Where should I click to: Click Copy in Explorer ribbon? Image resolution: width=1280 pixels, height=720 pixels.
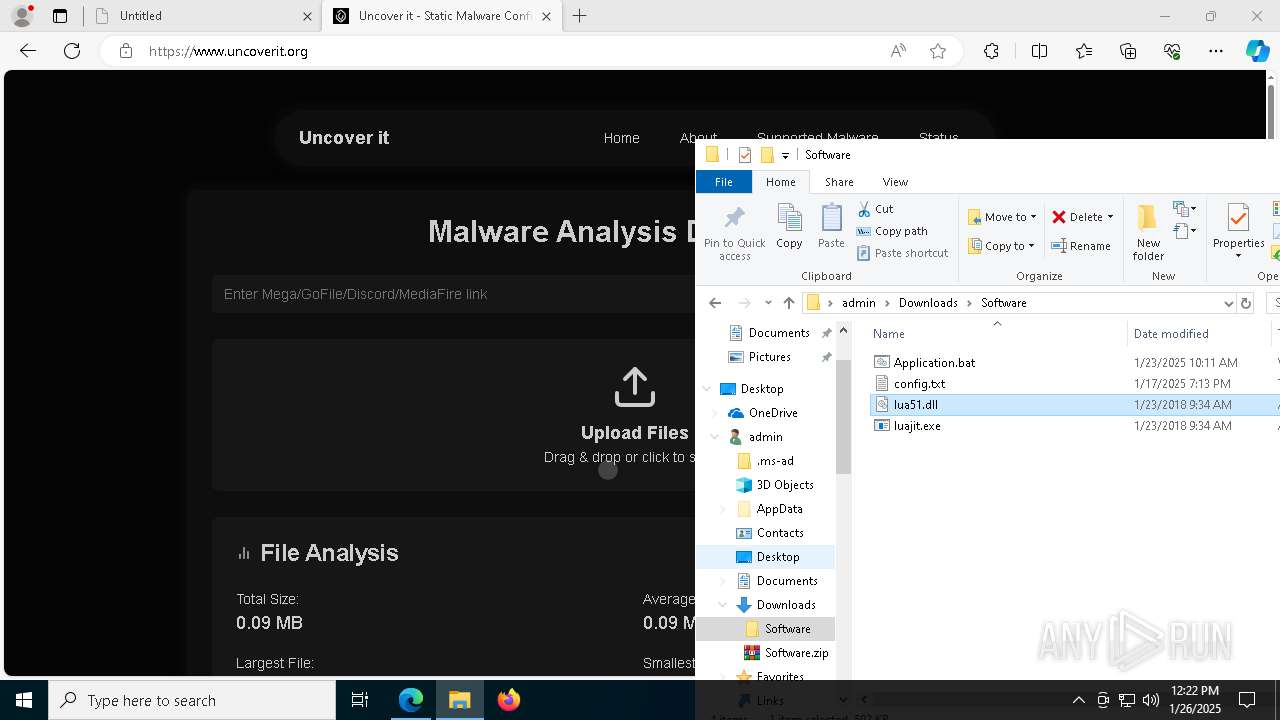(x=789, y=226)
